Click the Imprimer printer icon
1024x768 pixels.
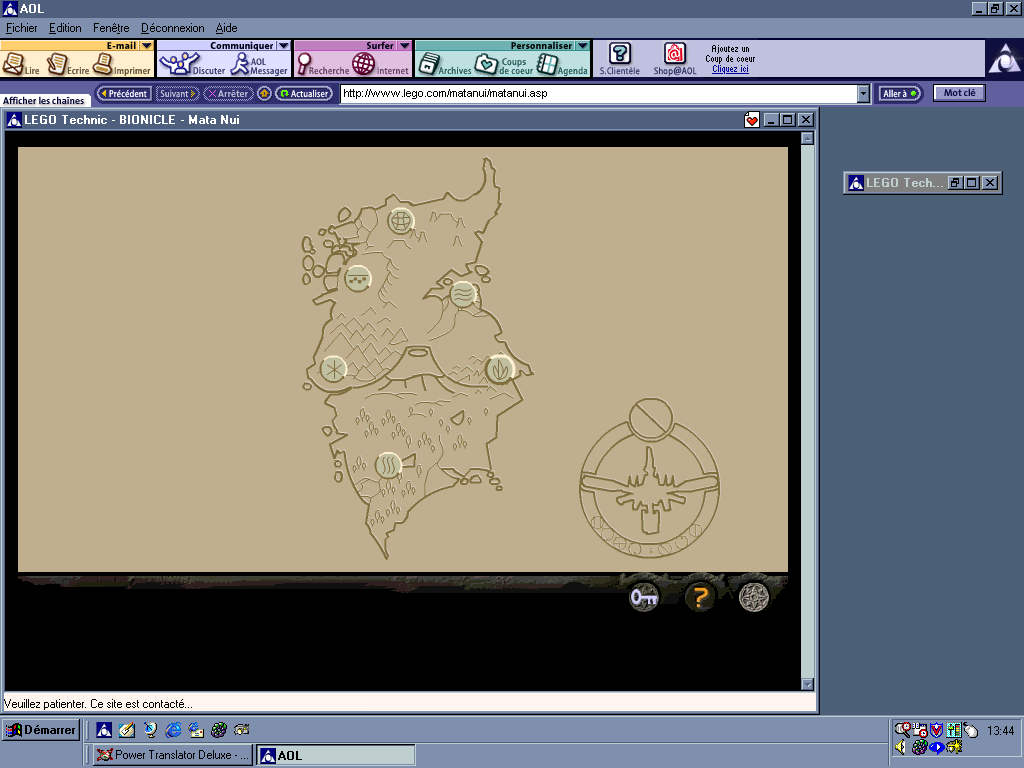[x=121, y=64]
